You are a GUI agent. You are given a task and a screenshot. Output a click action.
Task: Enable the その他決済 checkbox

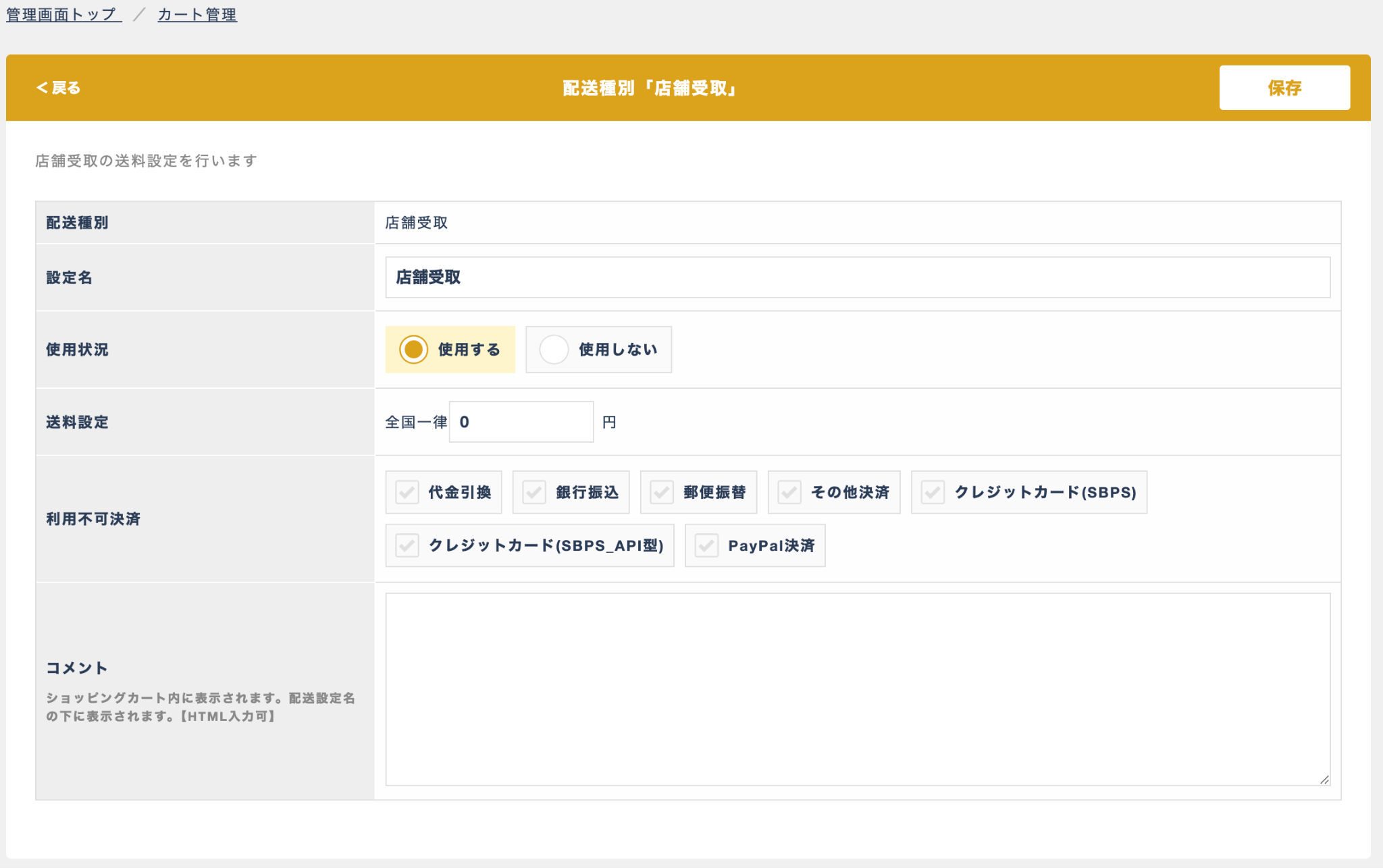(x=789, y=492)
